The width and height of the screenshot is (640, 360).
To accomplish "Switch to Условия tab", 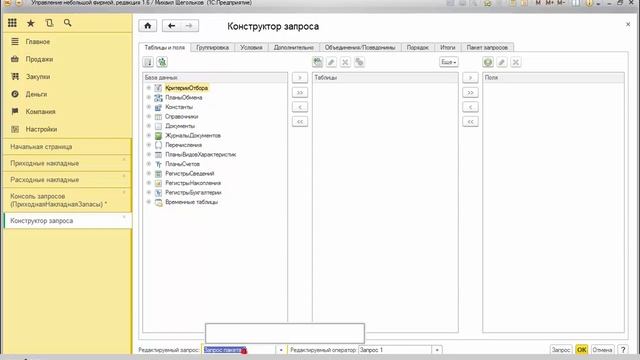I will [251, 47].
